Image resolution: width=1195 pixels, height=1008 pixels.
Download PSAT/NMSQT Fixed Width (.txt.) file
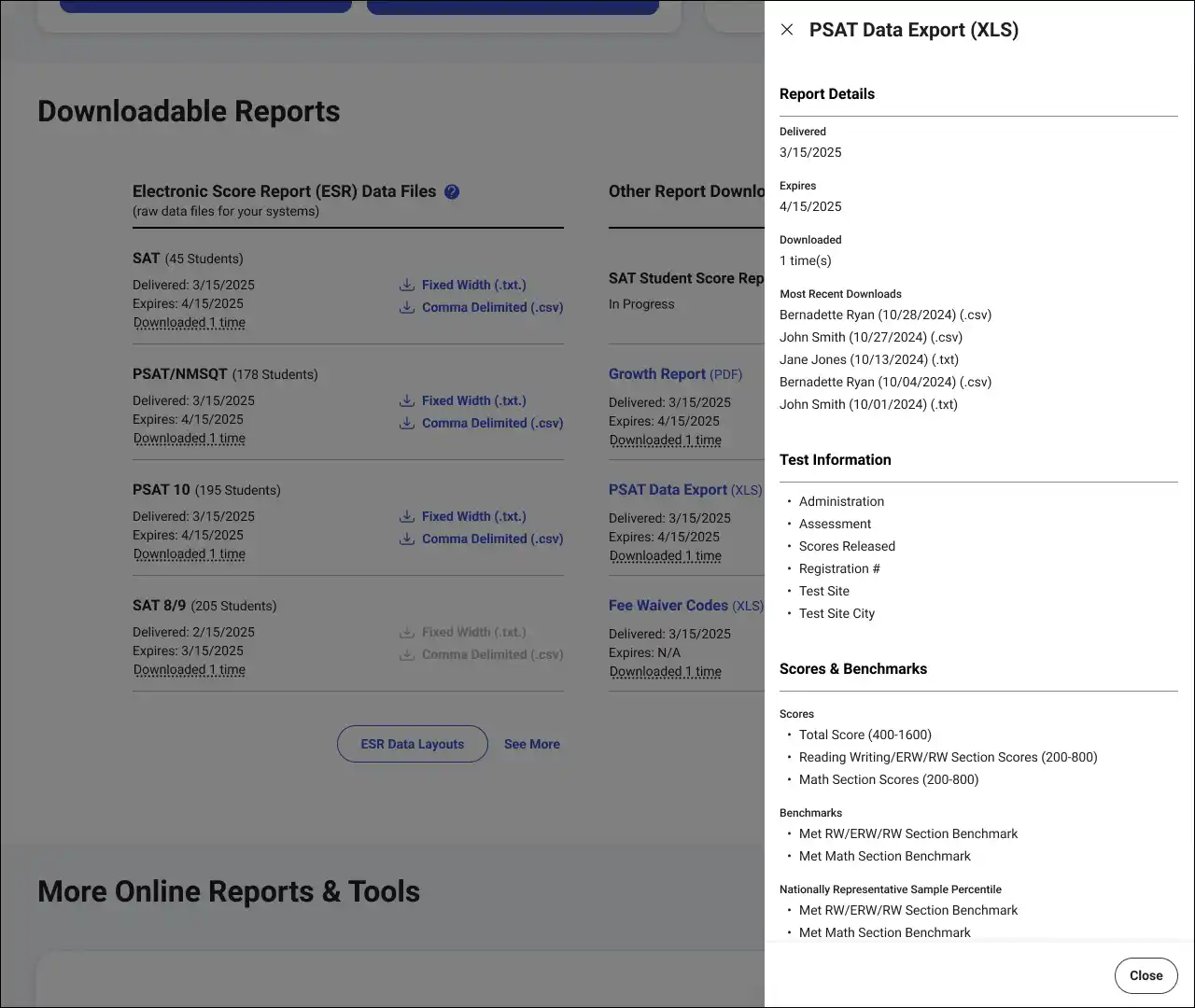click(x=473, y=400)
